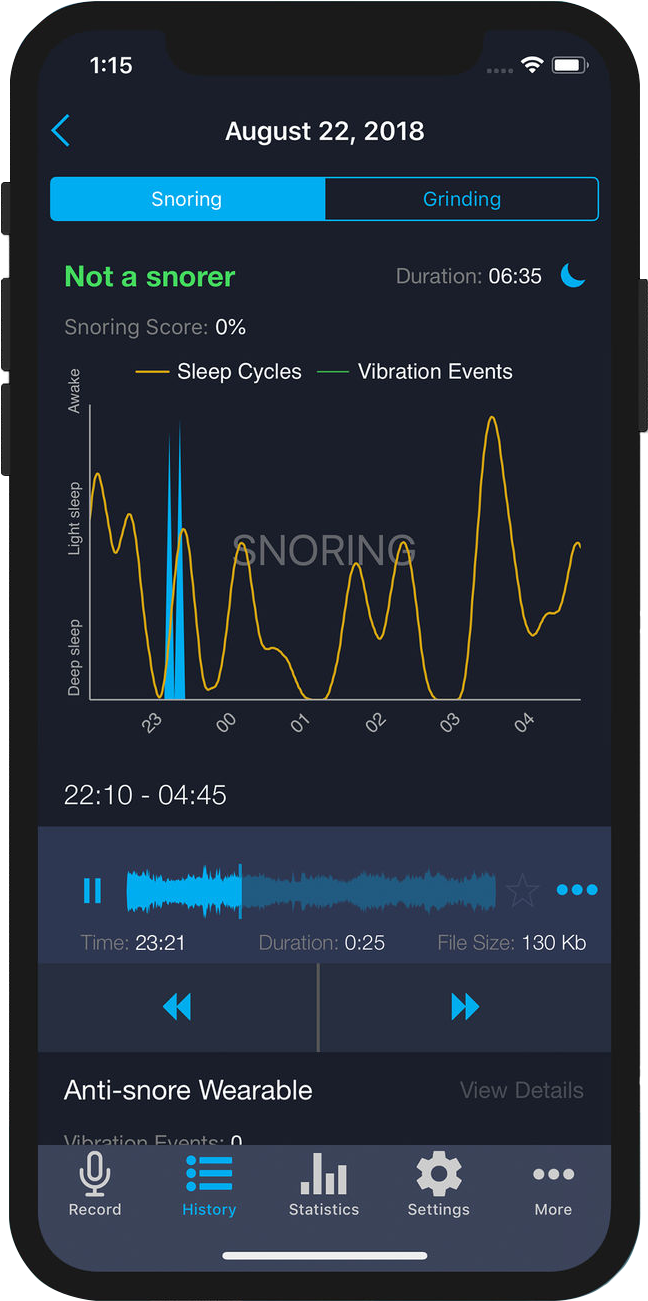
Task: Toggle Sleep Cycles legend entry
Action: click(x=220, y=372)
